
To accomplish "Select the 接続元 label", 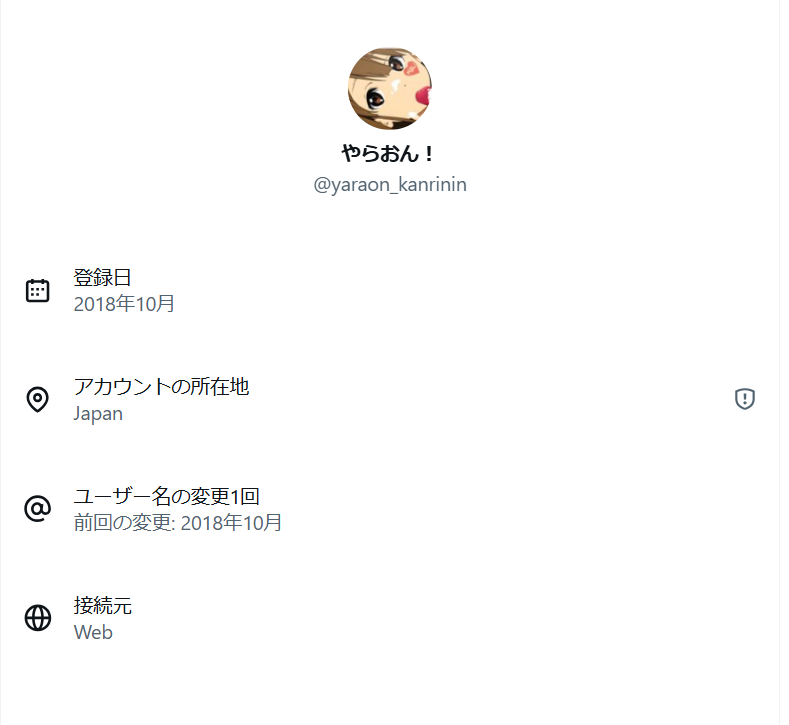I will (x=102, y=605).
